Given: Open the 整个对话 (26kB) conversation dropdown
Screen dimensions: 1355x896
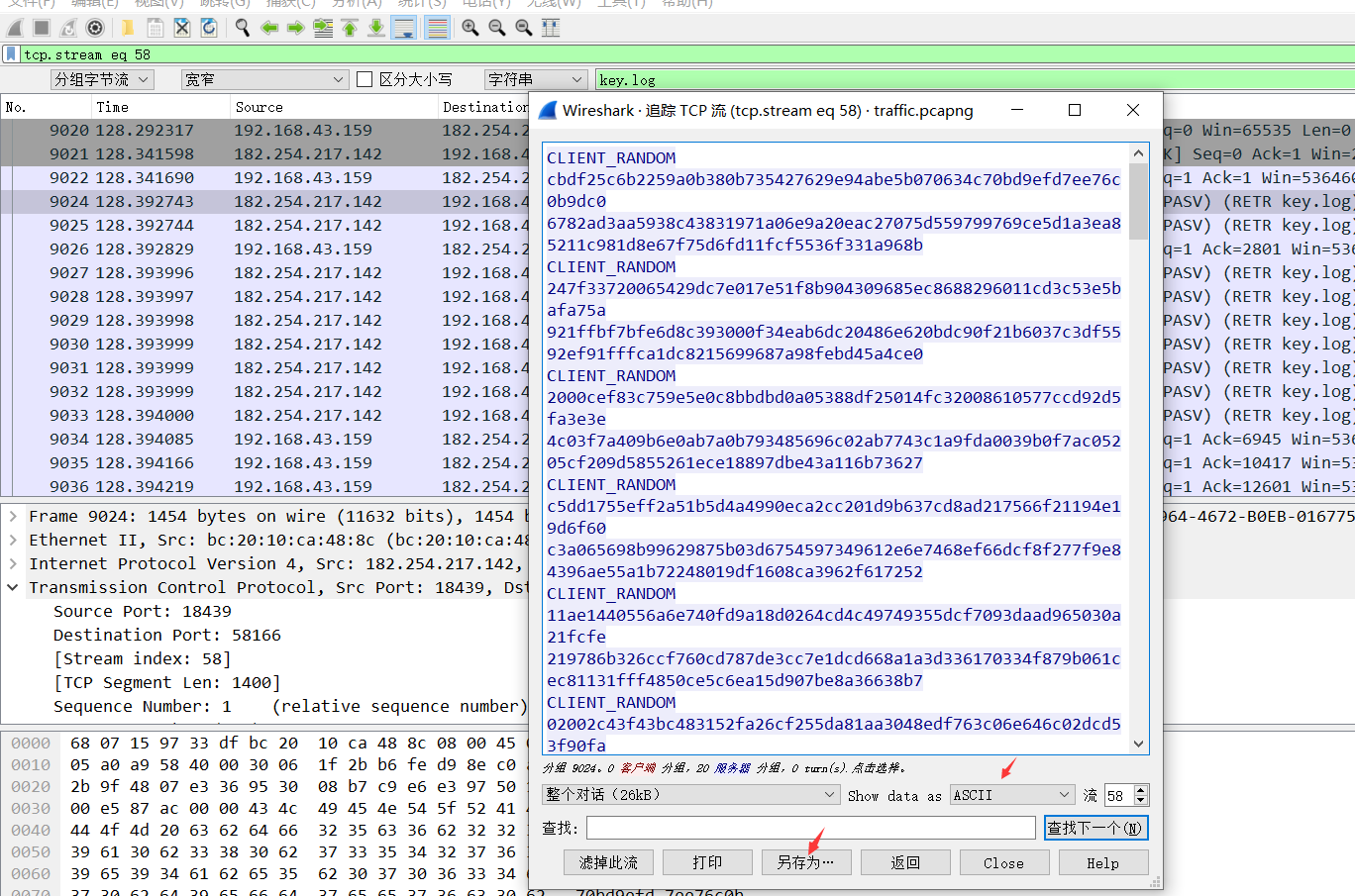Looking at the screenshot, I should pos(691,795).
